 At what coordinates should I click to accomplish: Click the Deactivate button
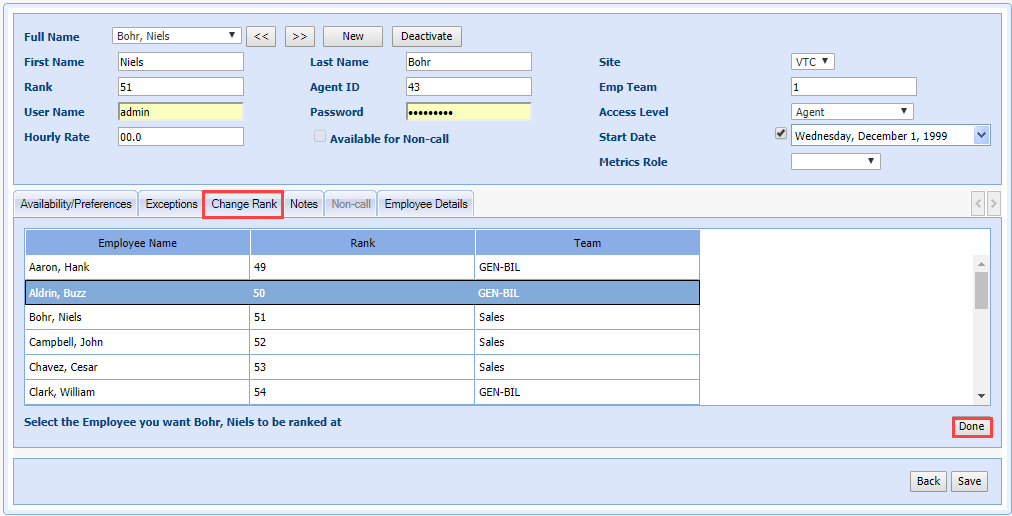click(x=426, y=36)
